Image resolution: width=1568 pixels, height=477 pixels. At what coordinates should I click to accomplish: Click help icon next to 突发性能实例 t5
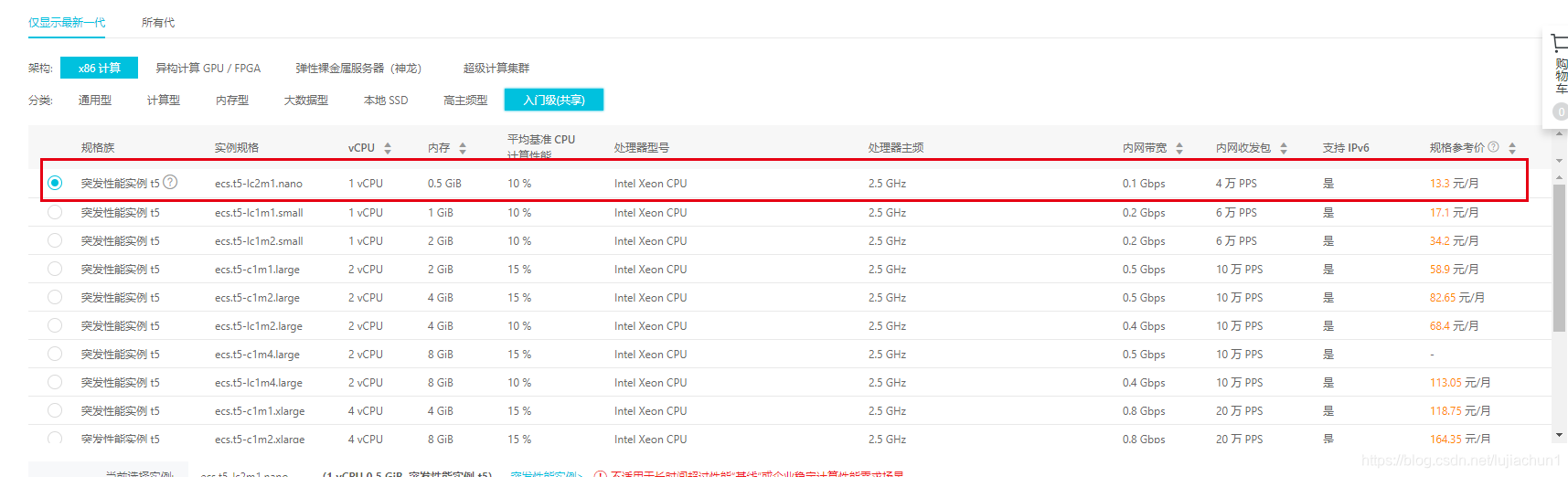pos(170,182)
